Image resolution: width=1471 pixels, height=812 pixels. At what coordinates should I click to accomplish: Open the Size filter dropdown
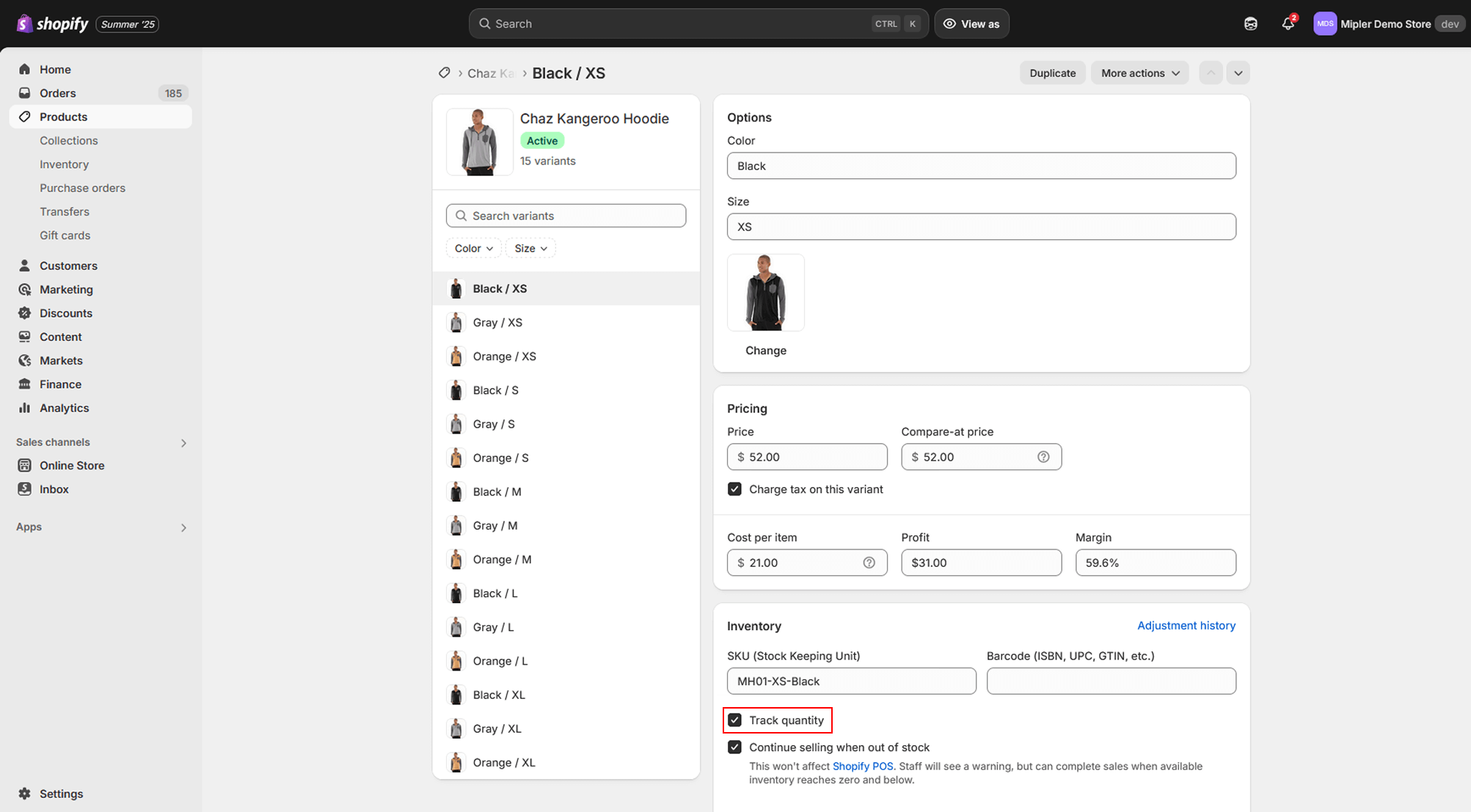click(530, 249)
